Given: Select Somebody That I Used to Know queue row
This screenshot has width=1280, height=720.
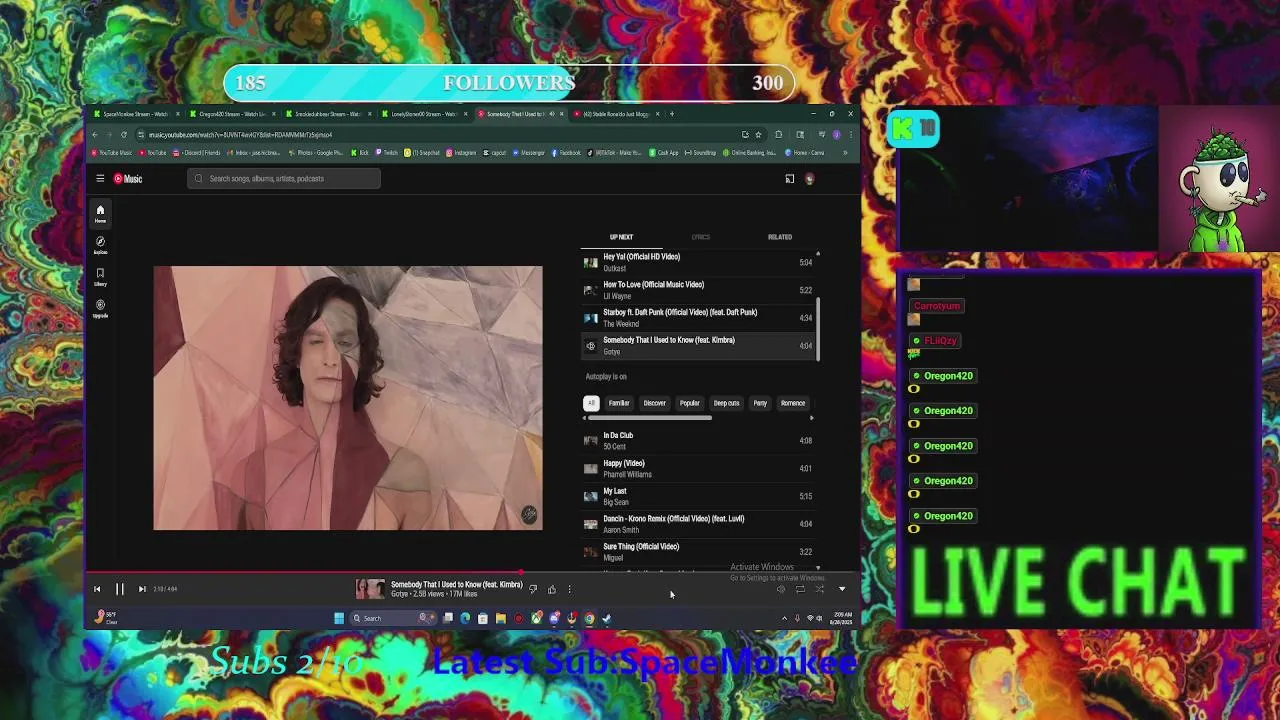Looking at the screenshot, I should click(699, 346).
